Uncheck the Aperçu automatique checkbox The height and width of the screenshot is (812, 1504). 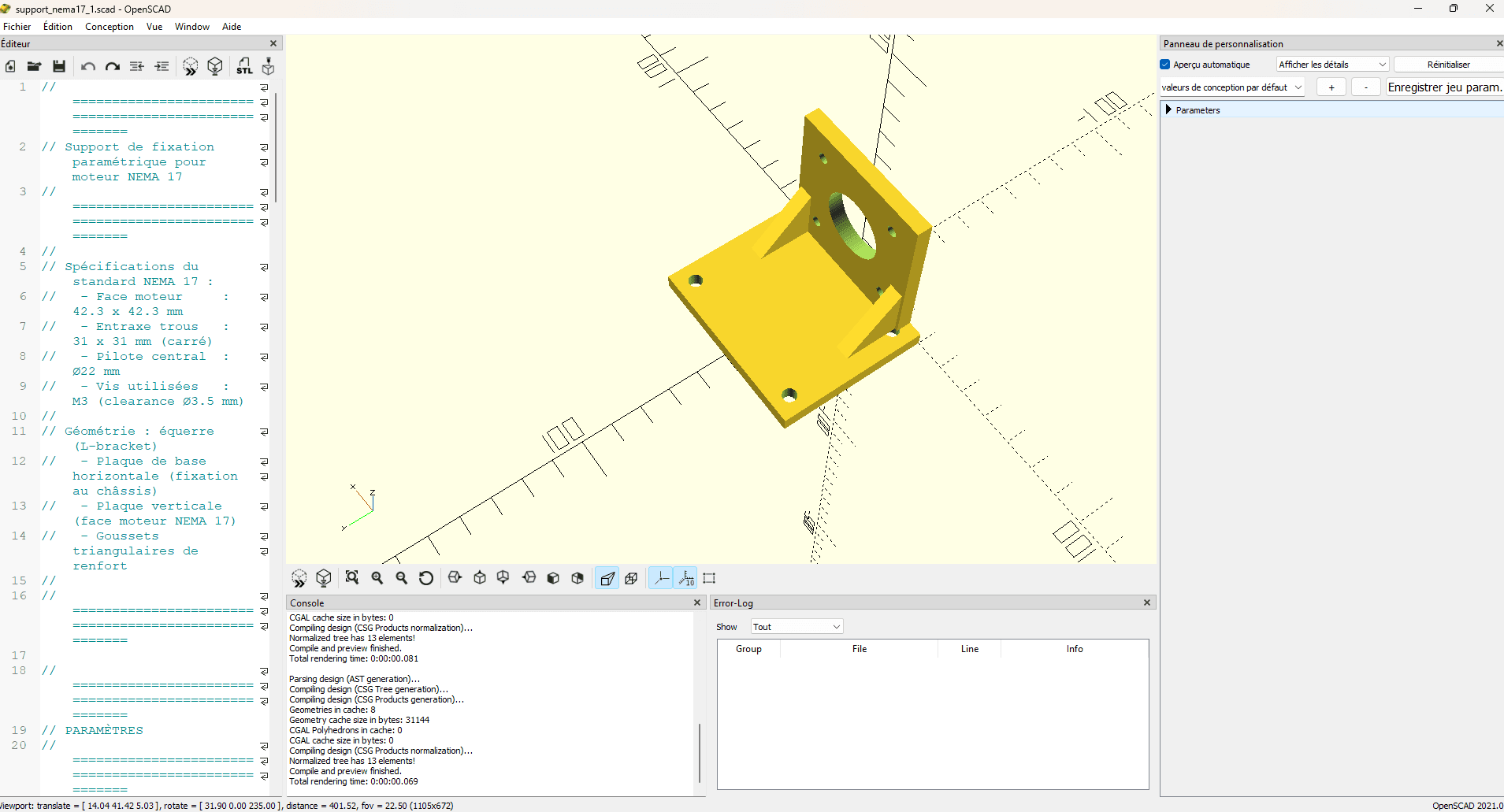pos(1165,65)
